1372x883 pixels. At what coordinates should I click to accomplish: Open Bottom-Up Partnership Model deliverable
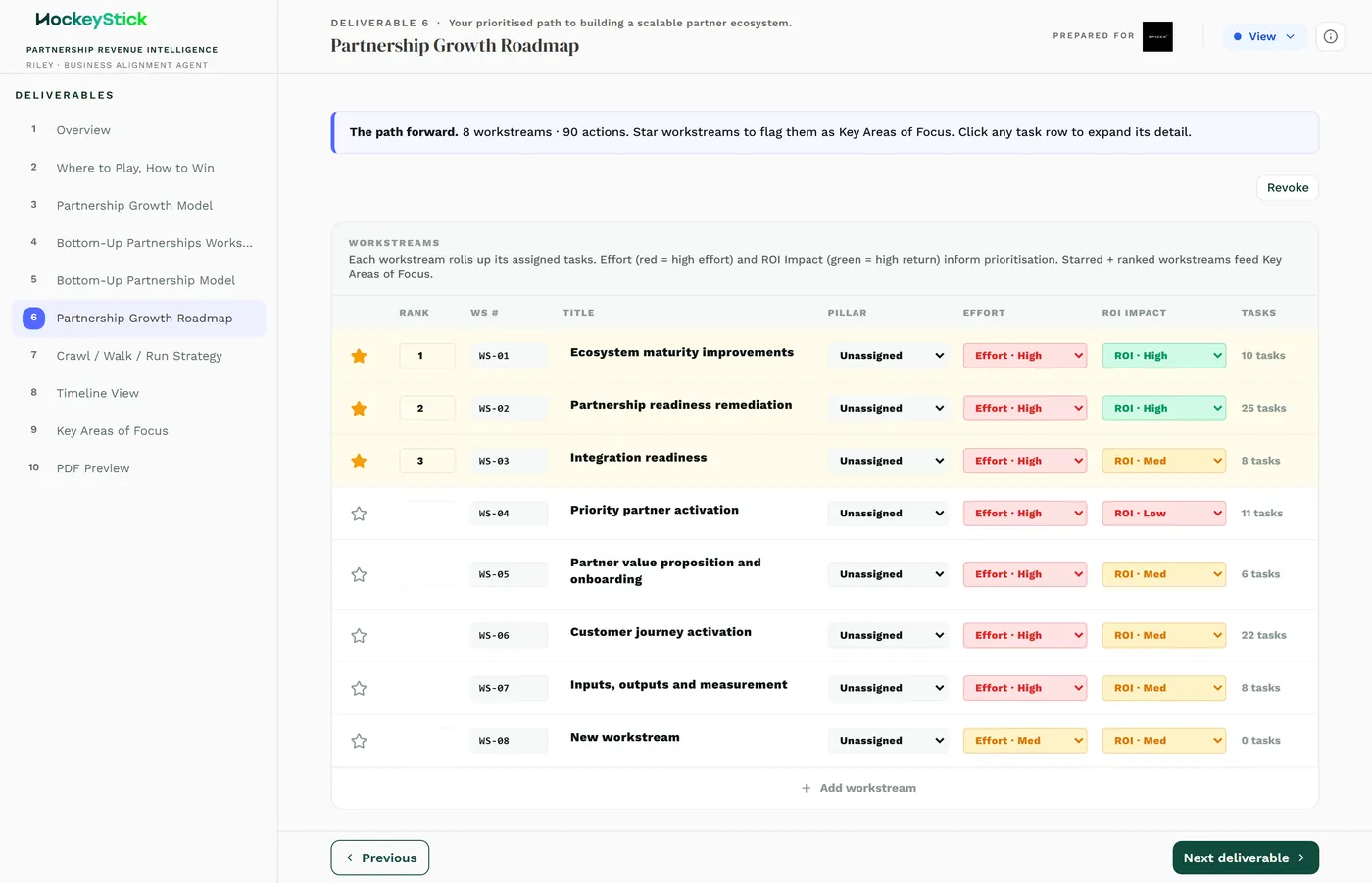[138, 280]
